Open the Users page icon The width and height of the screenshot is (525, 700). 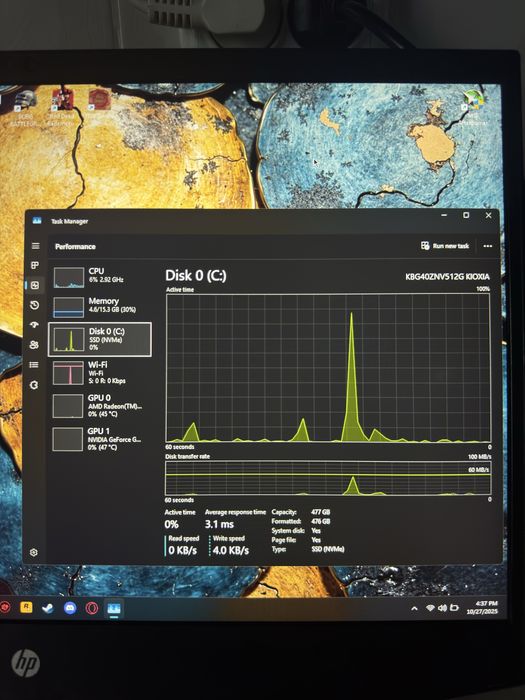[x=34, y=345]
